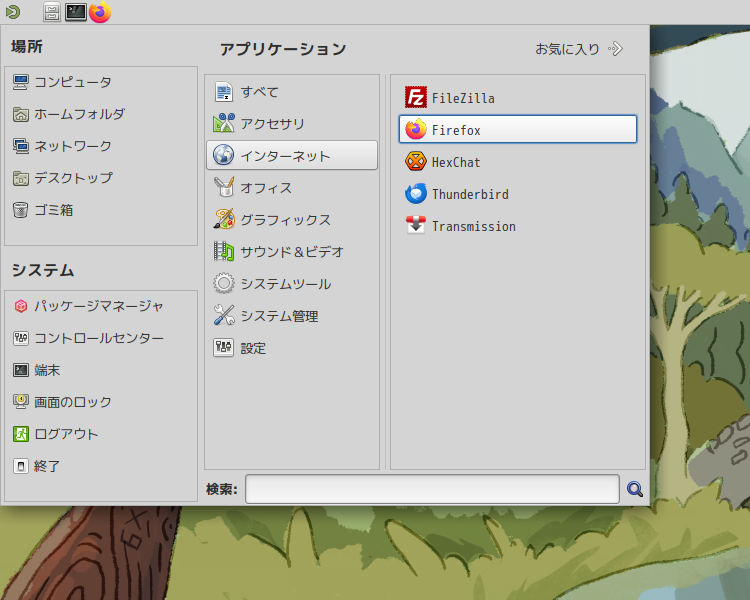Select システム管理 category
This screenshot has width=750, height=600.
coord(292,316)
